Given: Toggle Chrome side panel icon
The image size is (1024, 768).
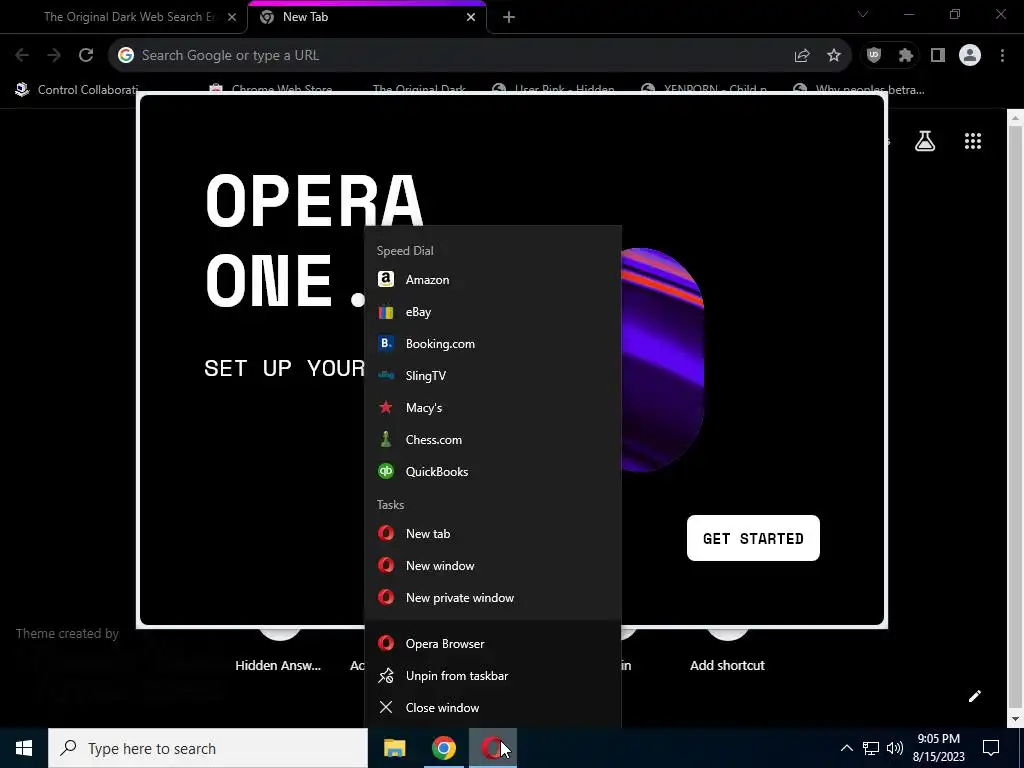Looking at the screenshot, I should pyautogui.click(x=938, y=56).
